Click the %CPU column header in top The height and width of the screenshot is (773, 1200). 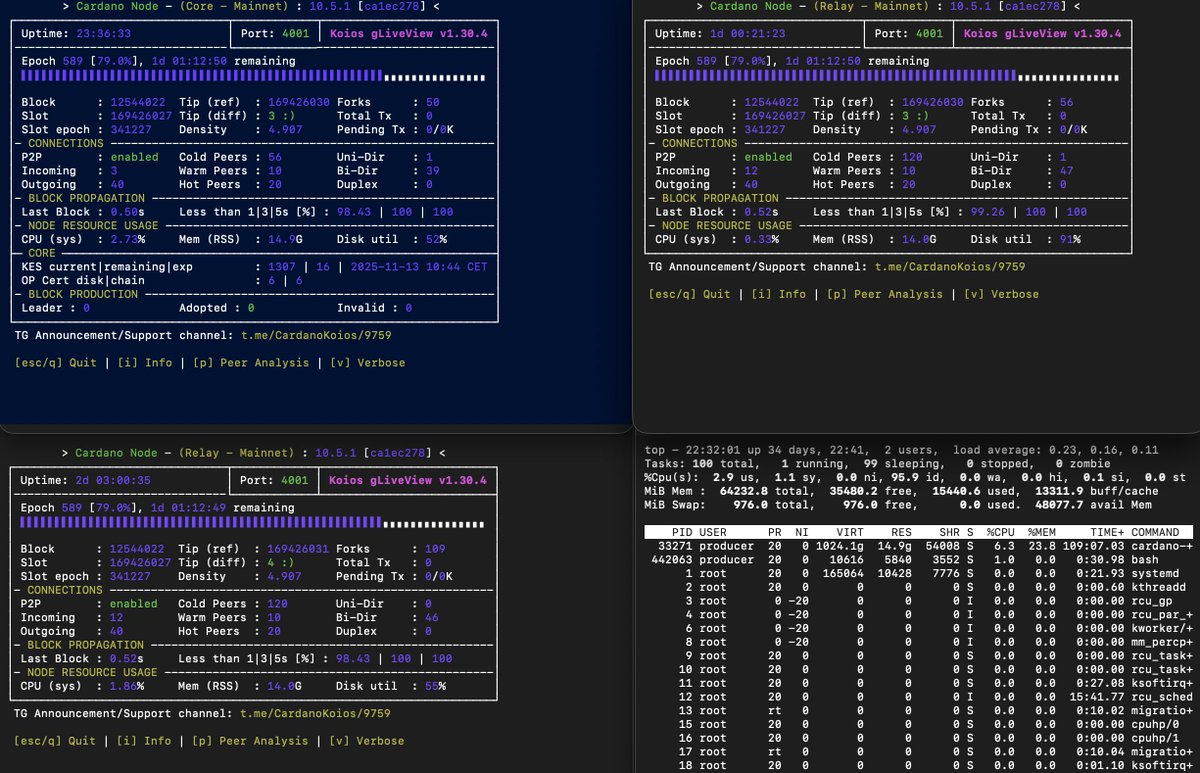[x=1003, y=533]
